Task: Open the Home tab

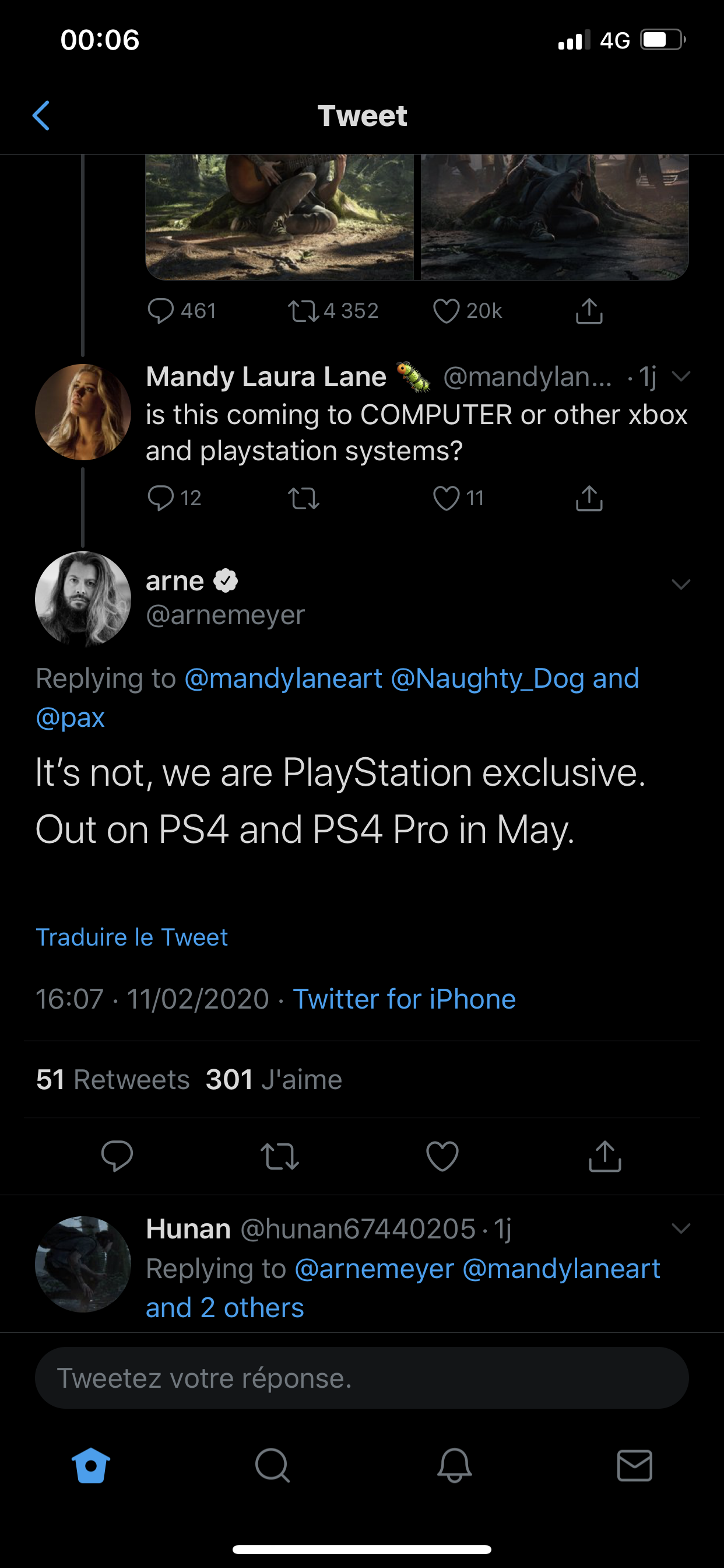Action: (92, 1465)
